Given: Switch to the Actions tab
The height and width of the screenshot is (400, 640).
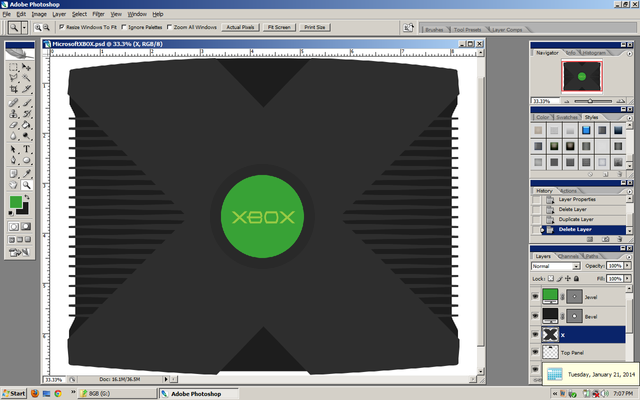Looking at the screenshot, I should pos(568,191).
